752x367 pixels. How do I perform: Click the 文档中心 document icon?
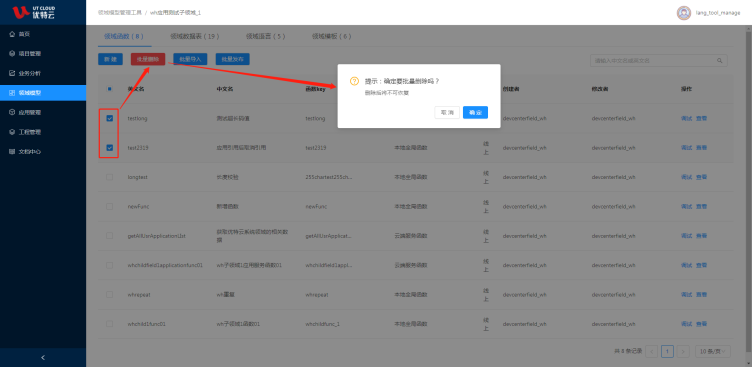click(12, 152)
